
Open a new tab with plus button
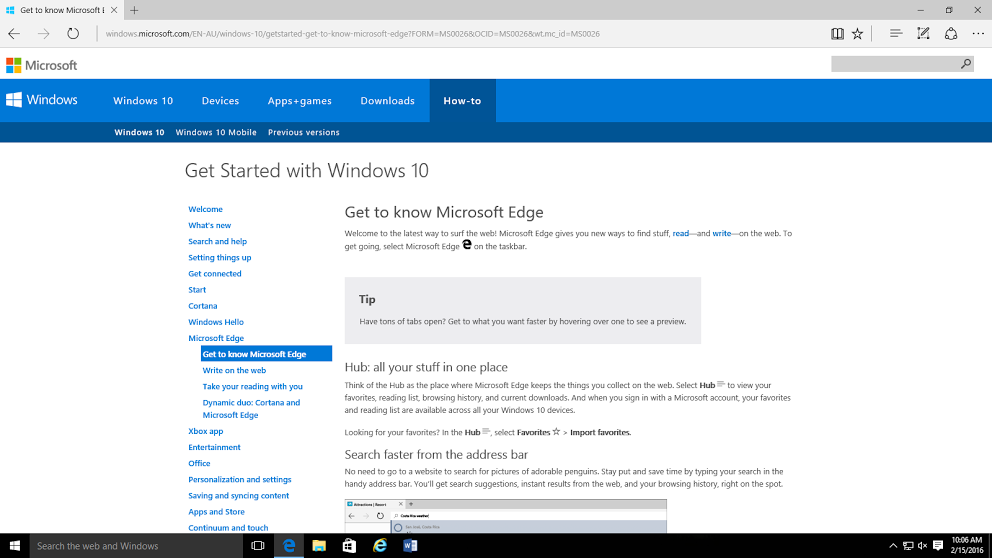pos(134,10)
